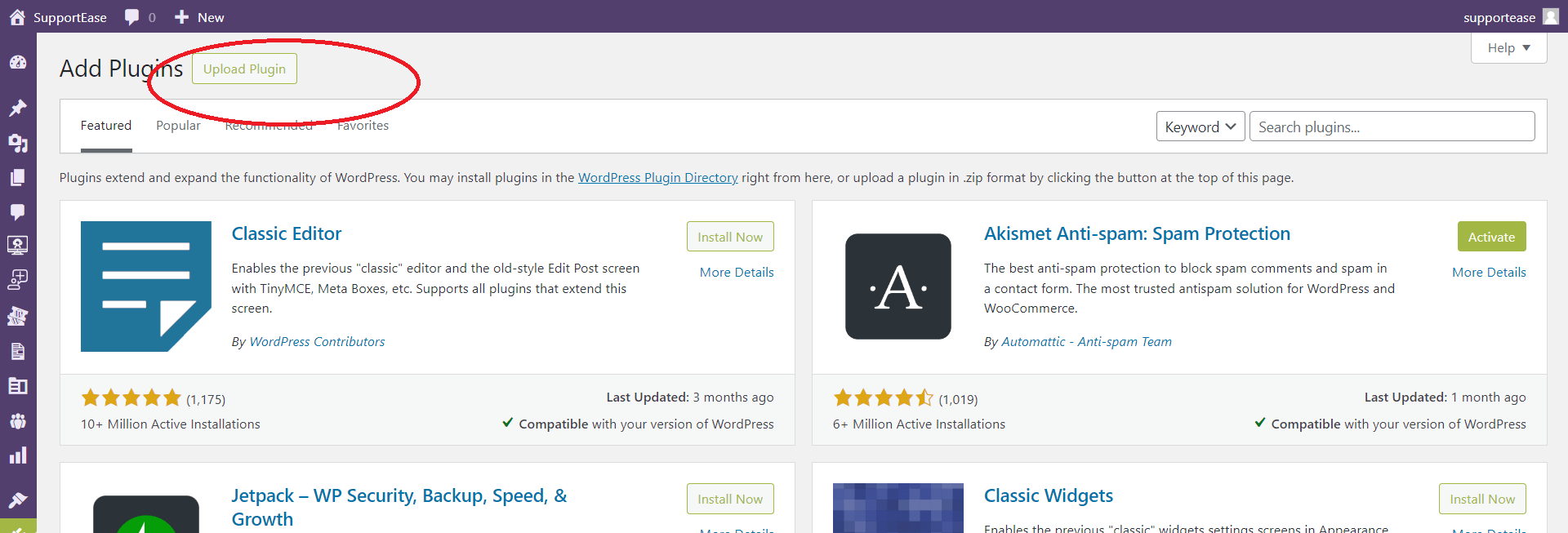Open the Classic Widgets plugin thumbnail
This screenshot has height=533, width=1568.
(898, 508)
